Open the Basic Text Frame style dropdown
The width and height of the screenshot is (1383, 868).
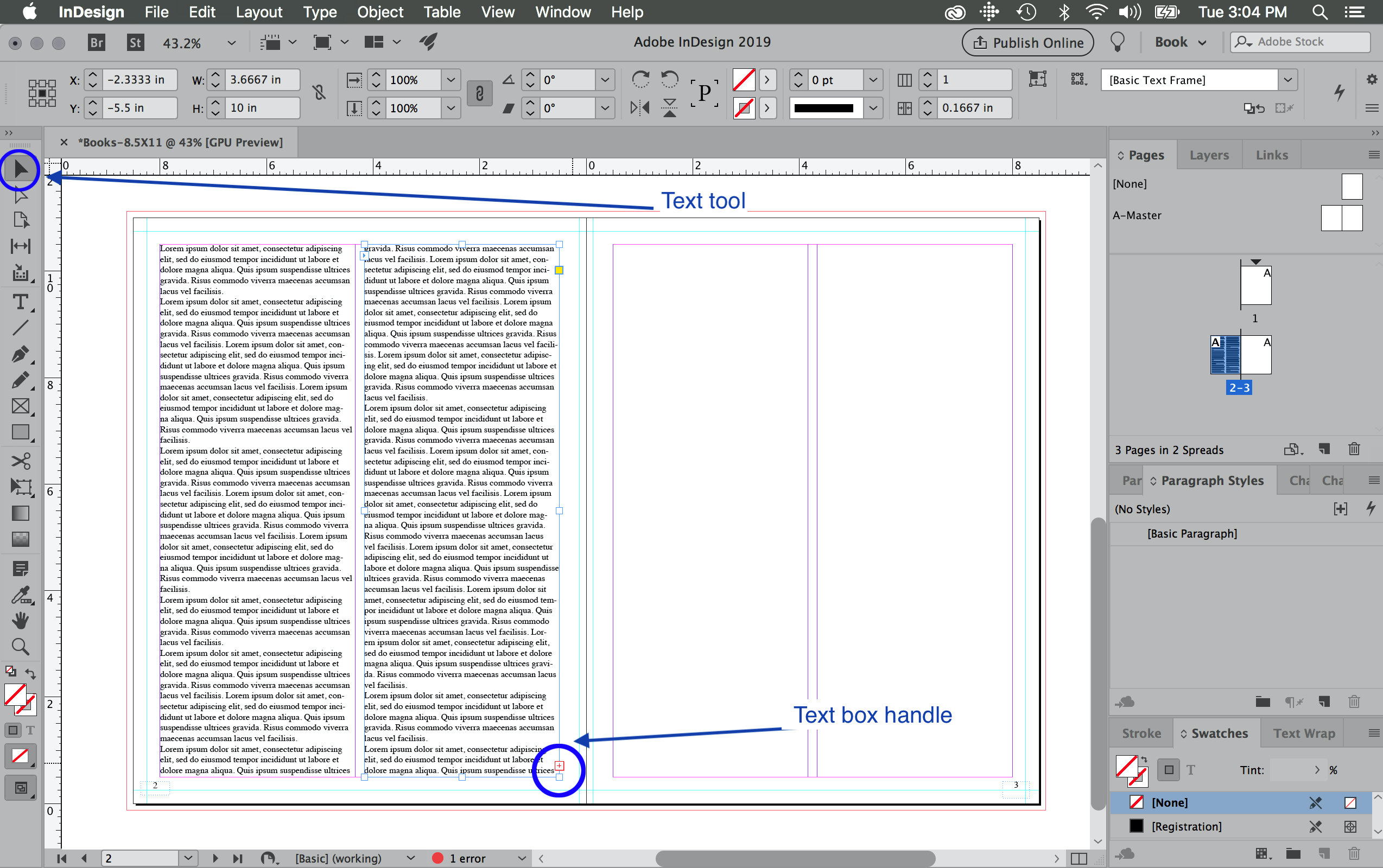tap(1287, 80)
